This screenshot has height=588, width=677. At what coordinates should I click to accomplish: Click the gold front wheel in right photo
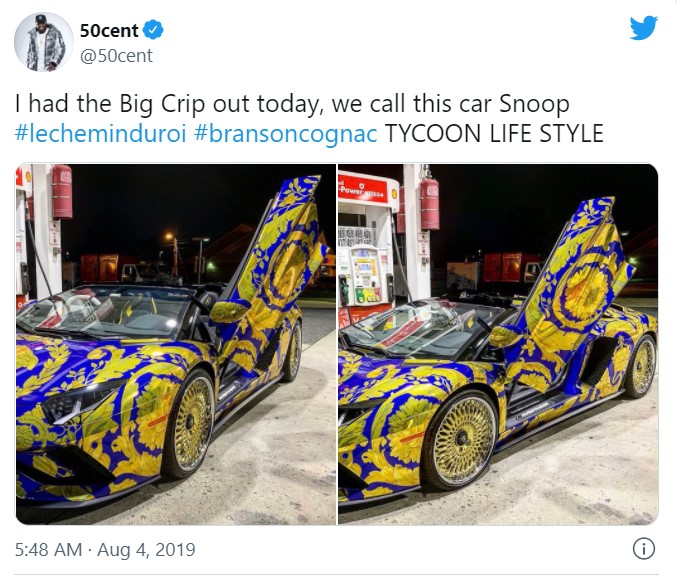pyautogui.click(x=461, y=440)
